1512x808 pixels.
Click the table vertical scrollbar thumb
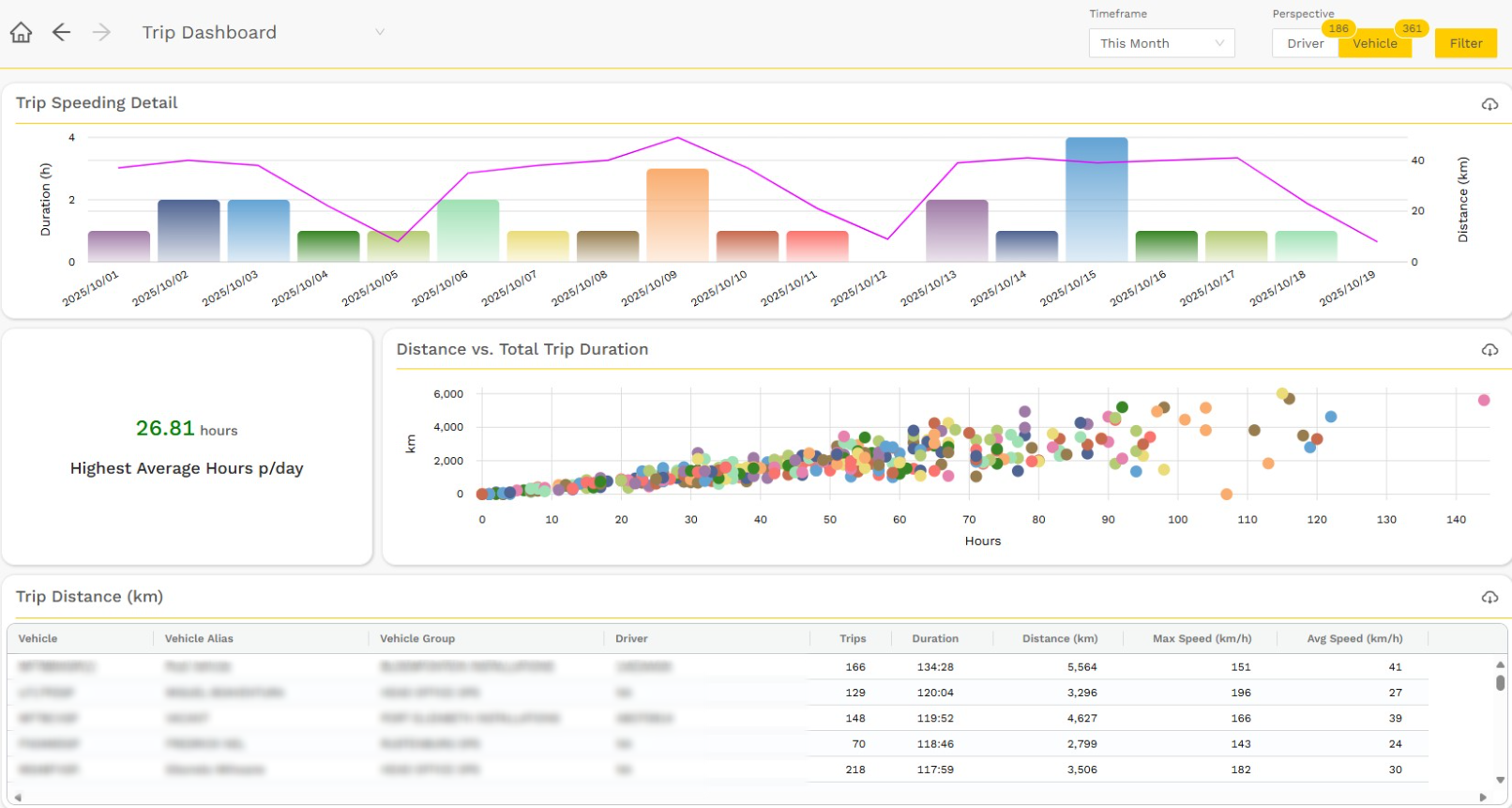pos(1500,682)
